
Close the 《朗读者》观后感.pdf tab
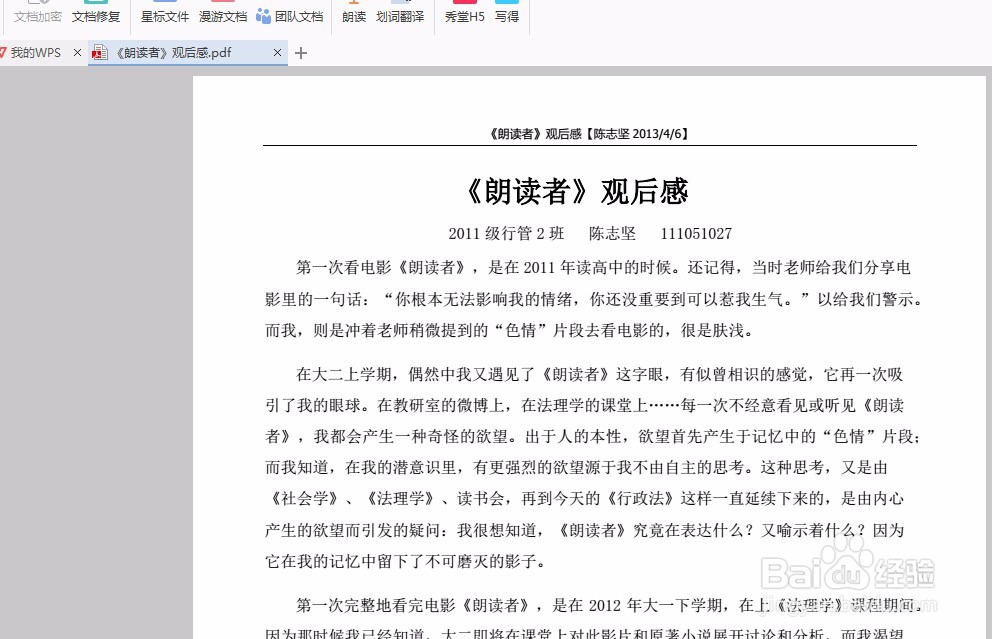pyautogui.click(x=277, y=53)
